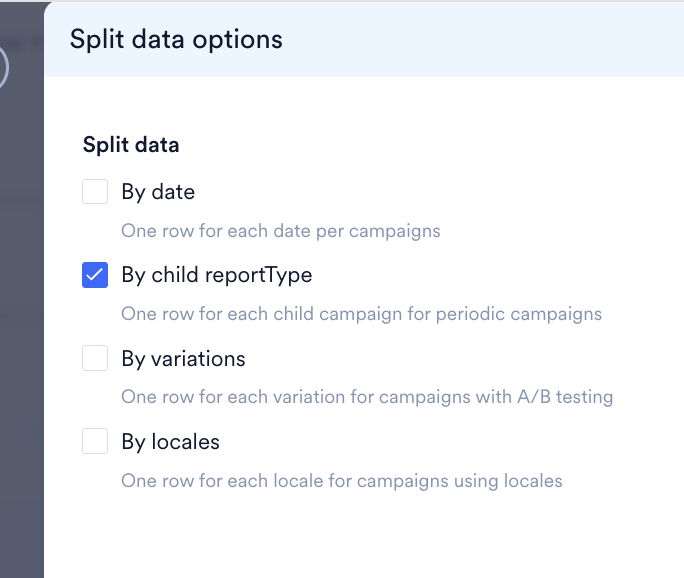The width and height of the screenshot is (684, 578).
Task: Click the A/B testing variation description
Action: click(366, 397)
